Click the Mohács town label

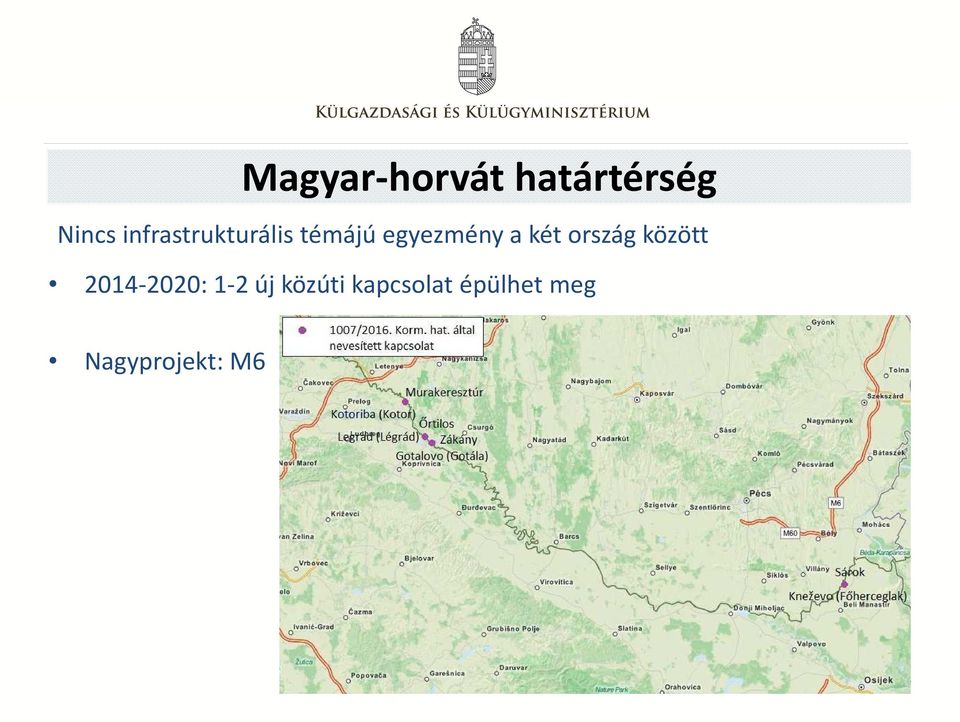[876, 525]
